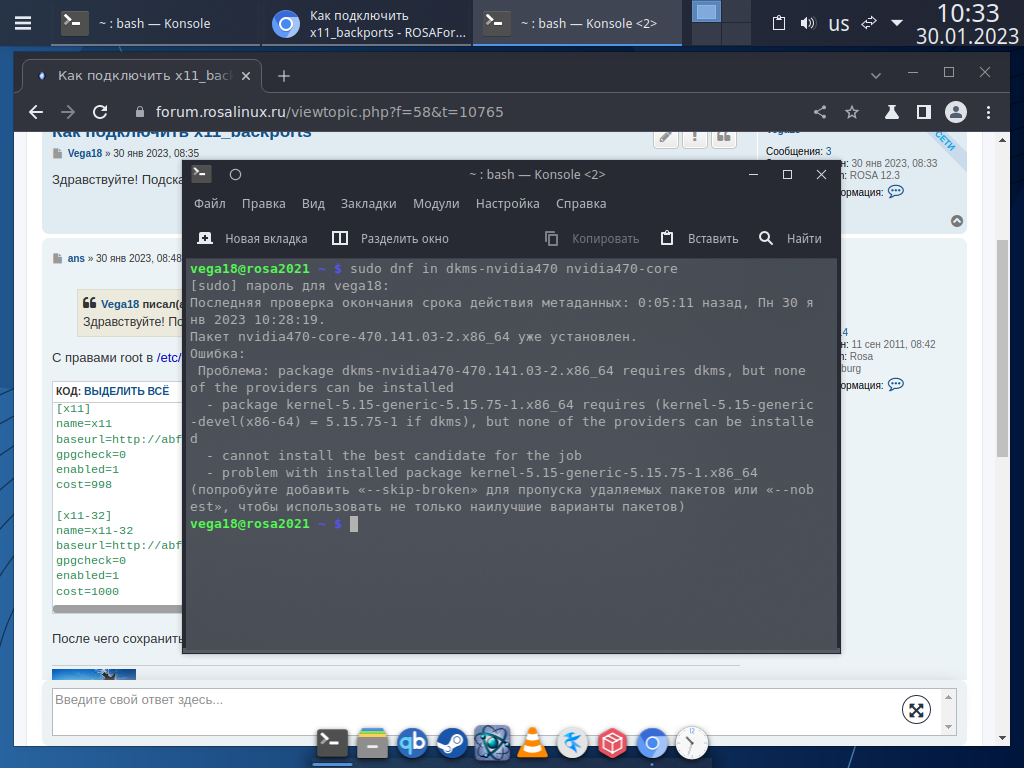Open contact info bubble for ans
Viewport: 1024px width, 768px height.
click(x=896, y=384)
